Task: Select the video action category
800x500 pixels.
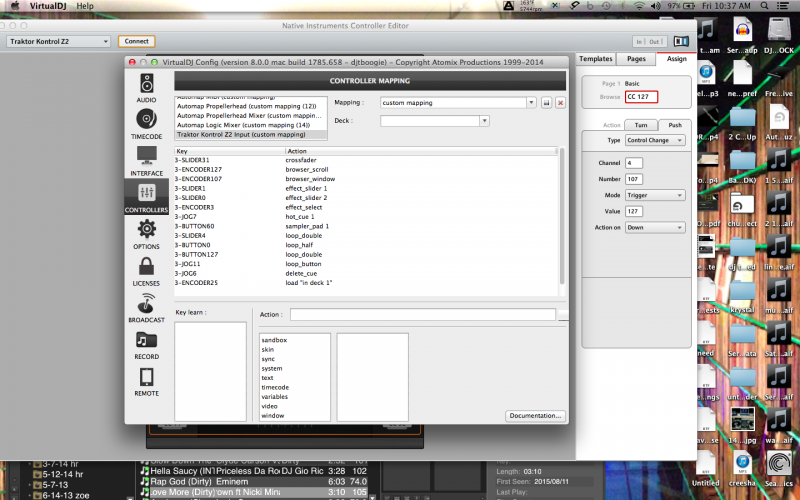Action: [269, 406]
